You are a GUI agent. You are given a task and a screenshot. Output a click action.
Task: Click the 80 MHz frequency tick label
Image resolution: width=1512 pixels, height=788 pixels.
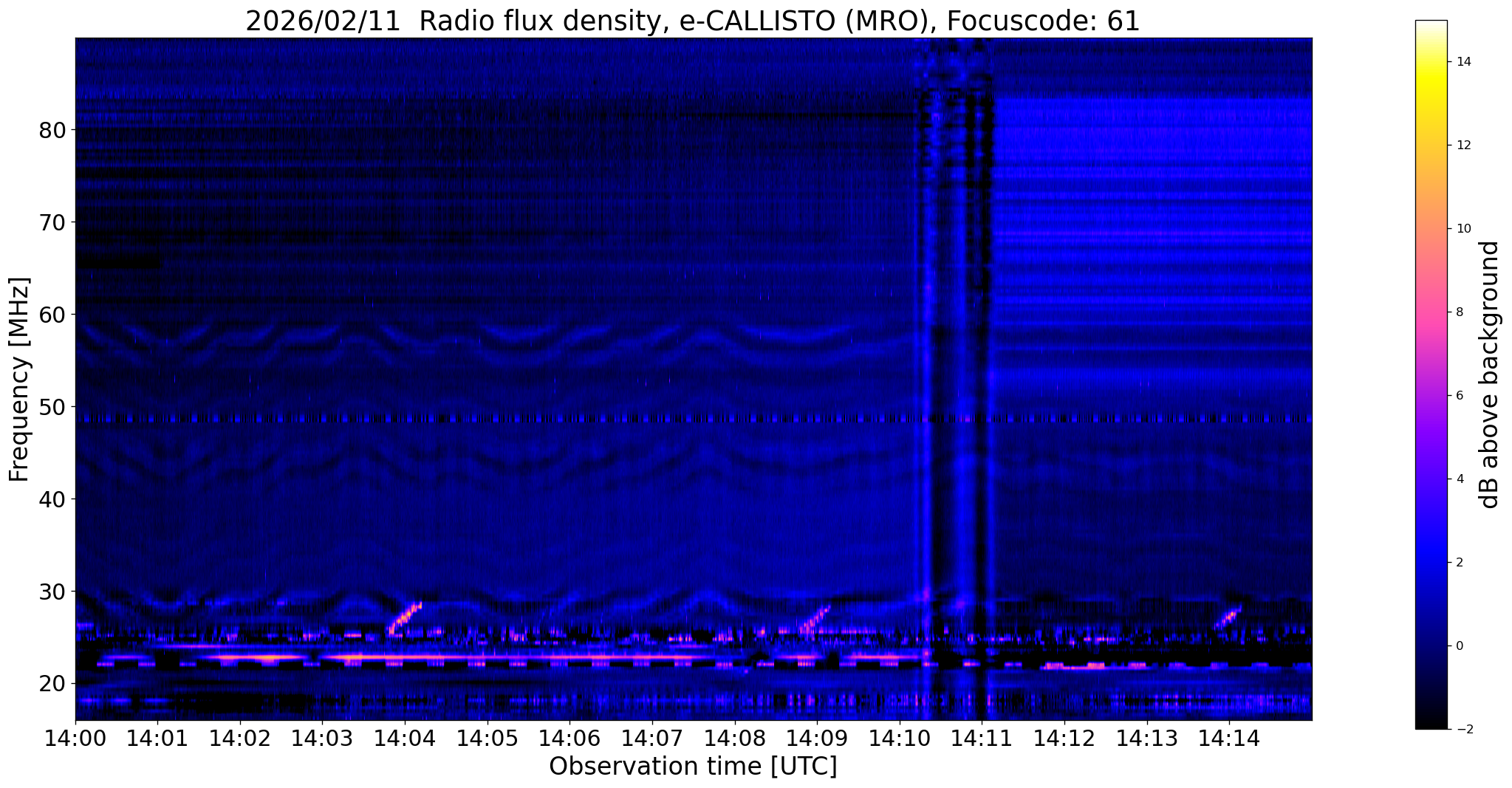pyautogui.click(x=52, y=130)
